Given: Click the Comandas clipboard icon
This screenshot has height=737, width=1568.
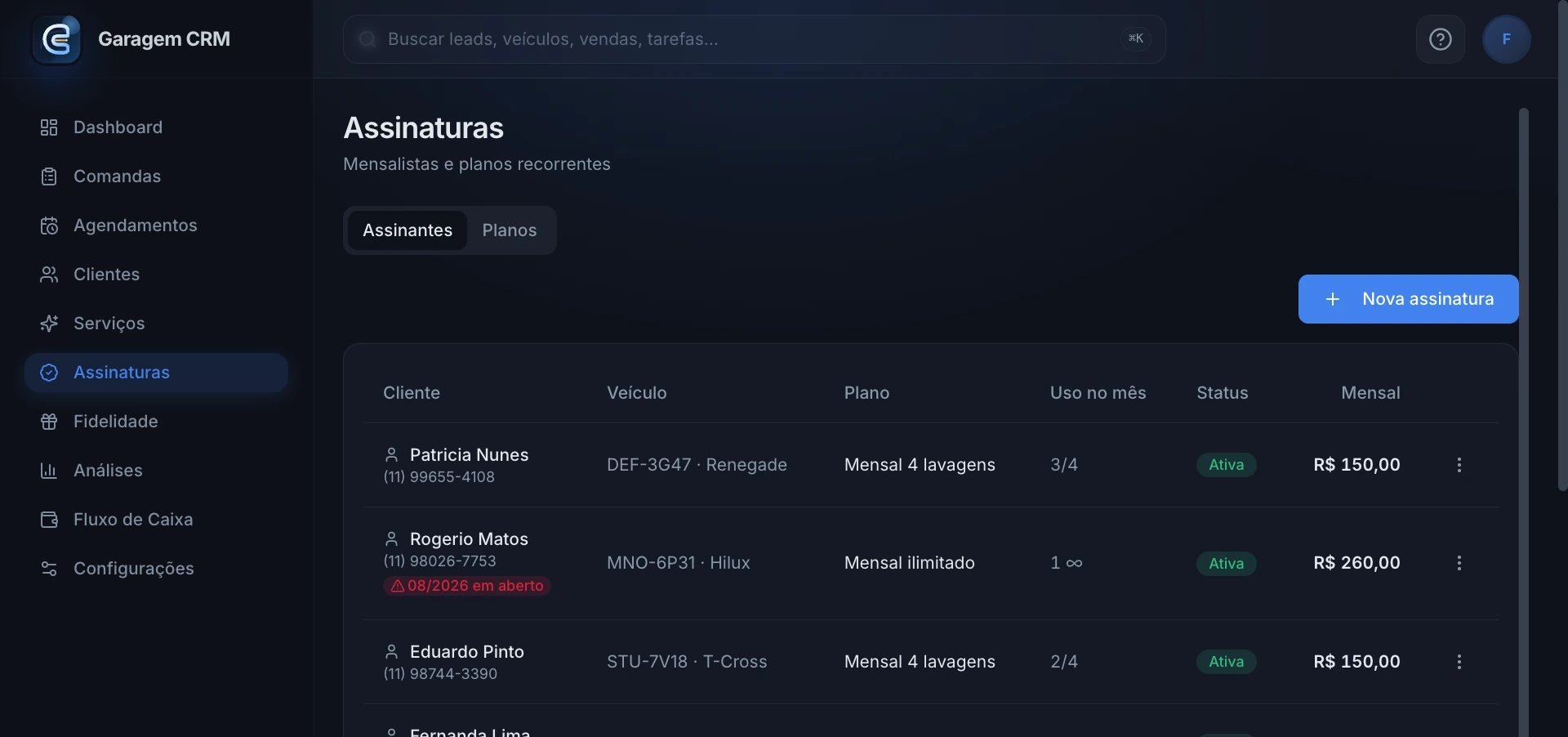Looking at the screenshot, I should click(49, 176).
